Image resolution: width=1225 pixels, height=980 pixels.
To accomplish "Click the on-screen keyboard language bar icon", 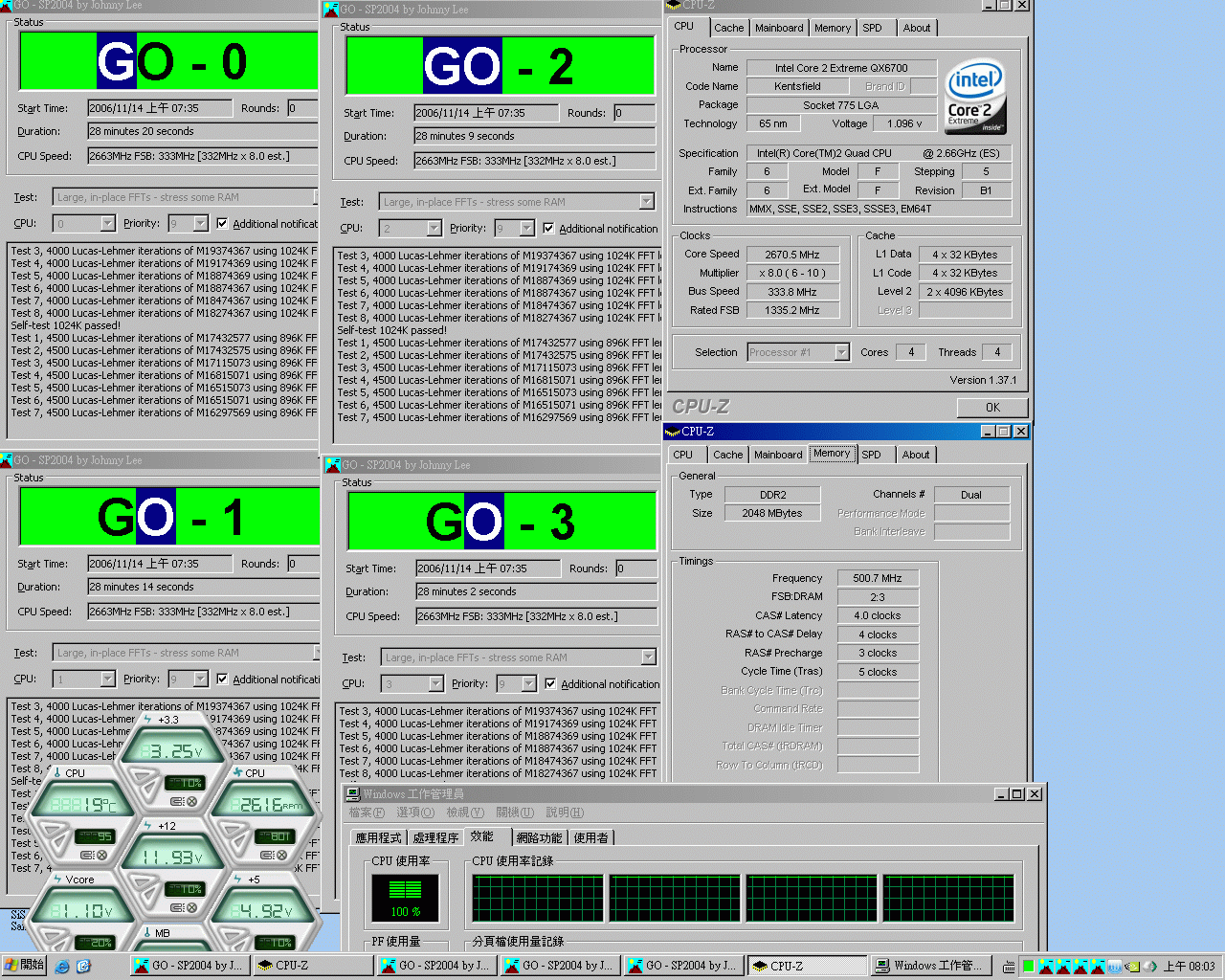I will (x=1009, y=967).
